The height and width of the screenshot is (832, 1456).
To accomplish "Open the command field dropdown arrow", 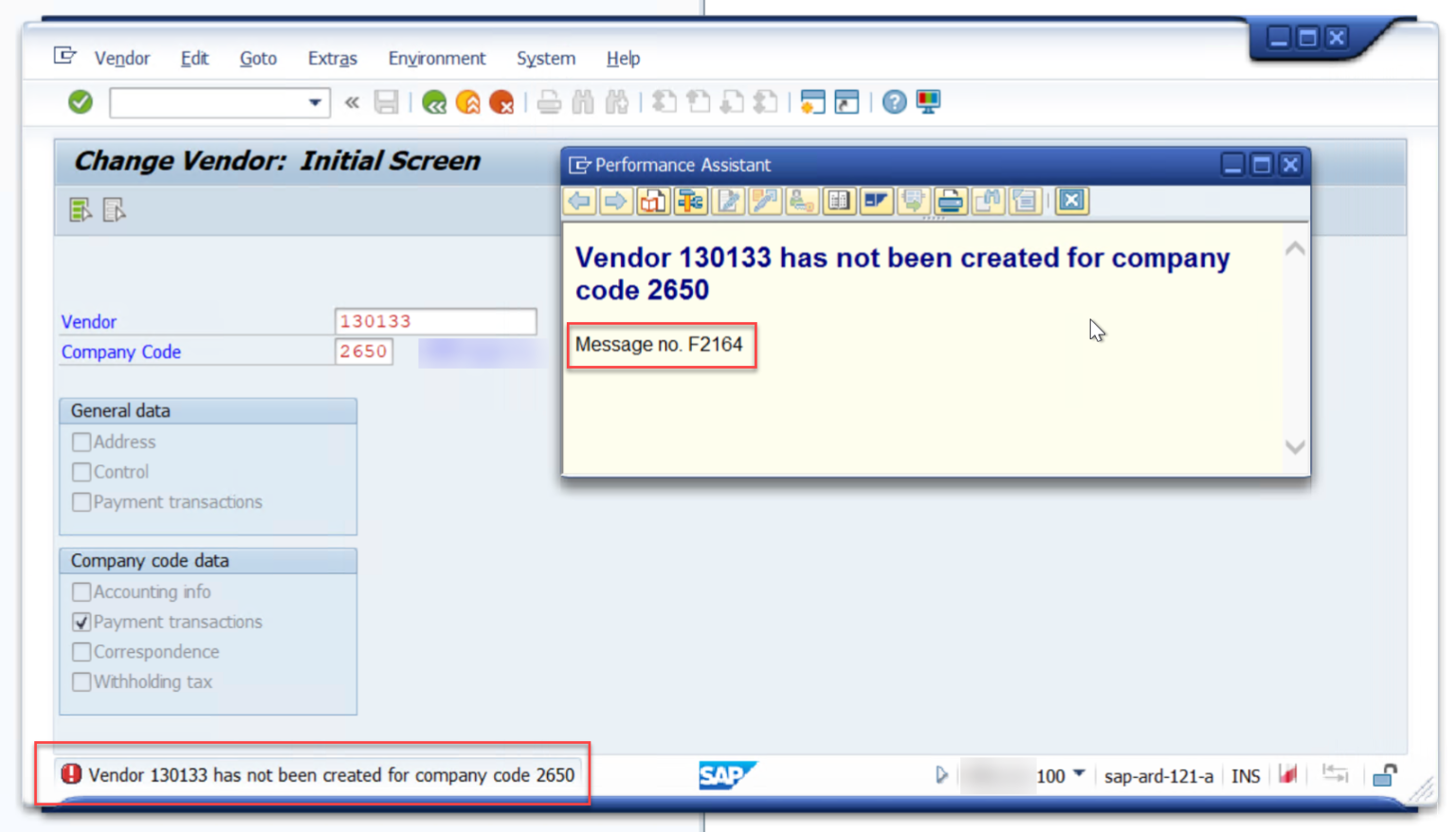I will 314,102.
